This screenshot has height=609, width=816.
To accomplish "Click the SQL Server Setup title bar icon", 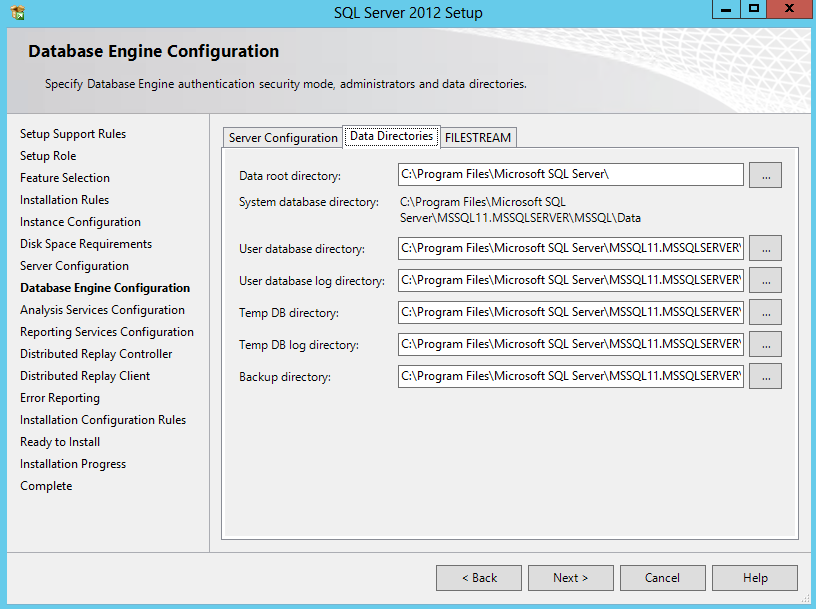I will (17, 12).
